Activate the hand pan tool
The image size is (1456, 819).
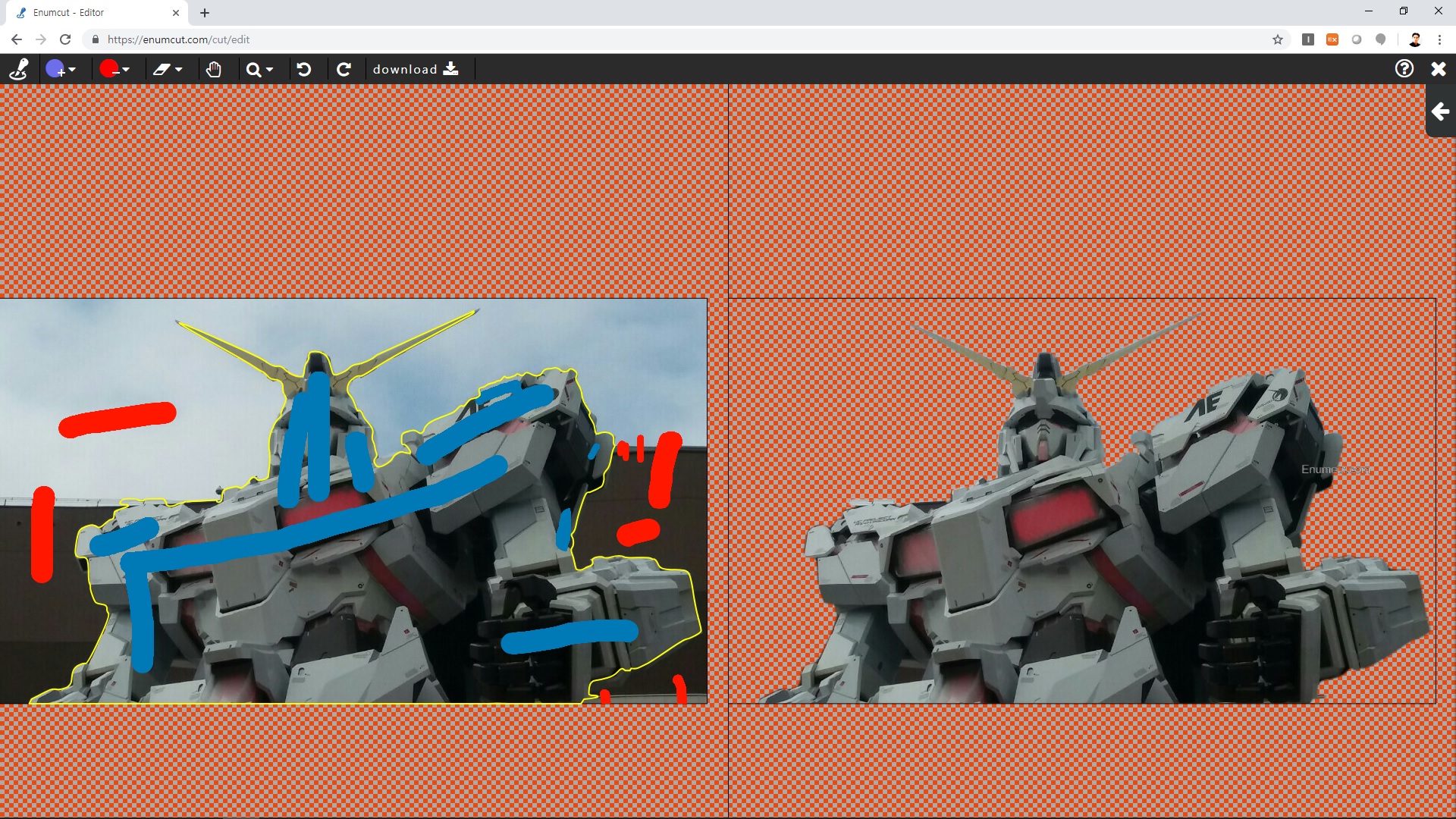[214, 69]
